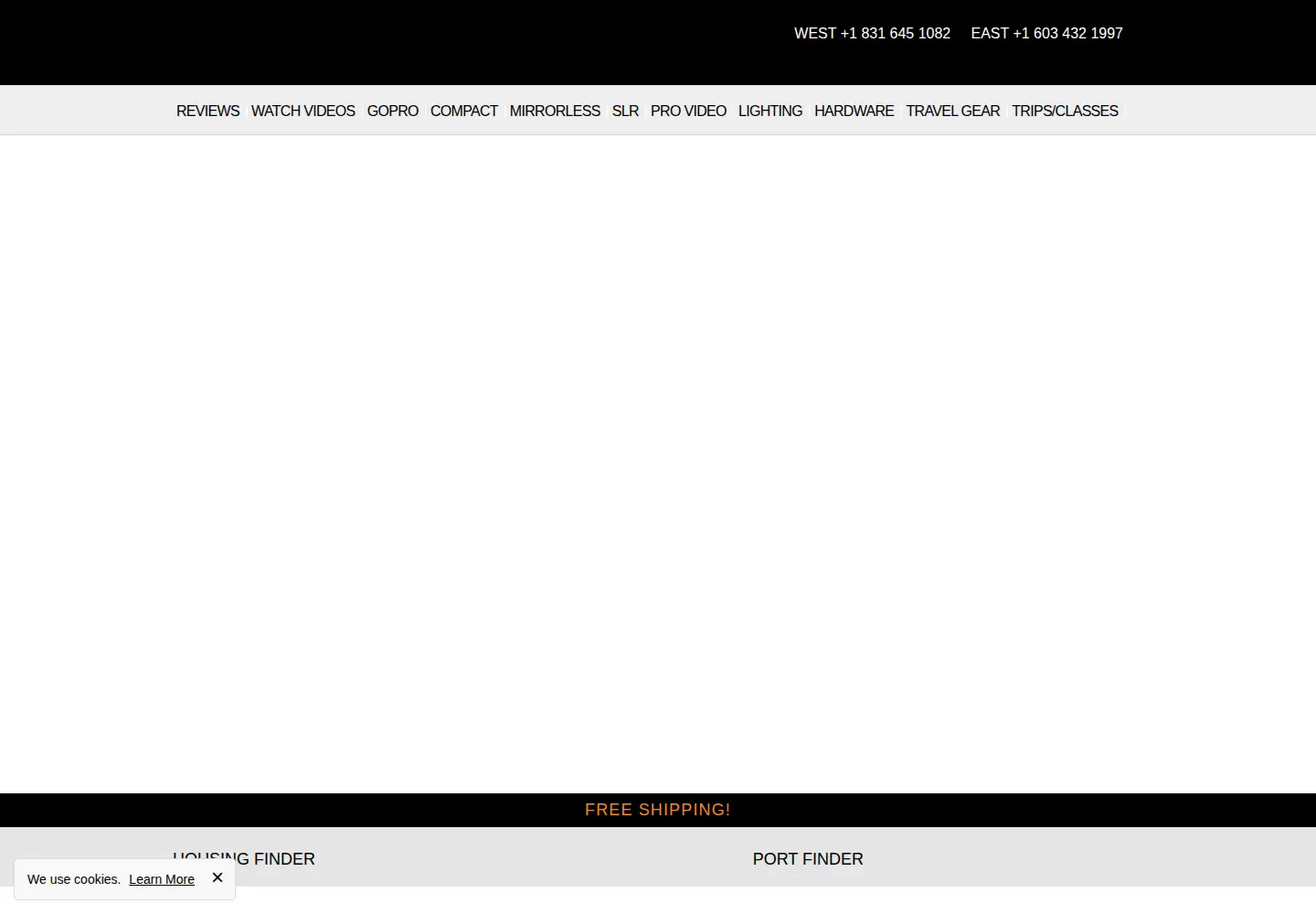Select the Mirrorless nav item
Screen dimensions: 1316x914
click(555, 111)
